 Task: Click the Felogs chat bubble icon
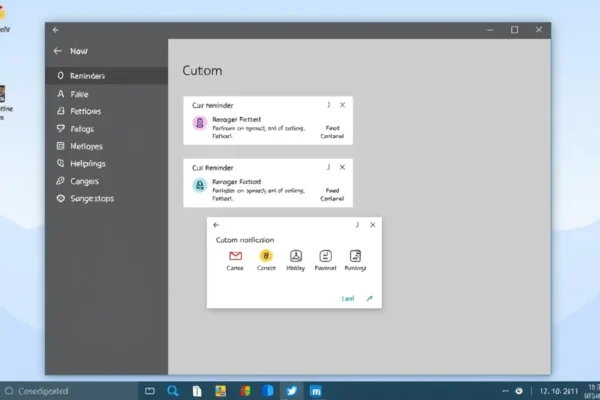point(60,129)
